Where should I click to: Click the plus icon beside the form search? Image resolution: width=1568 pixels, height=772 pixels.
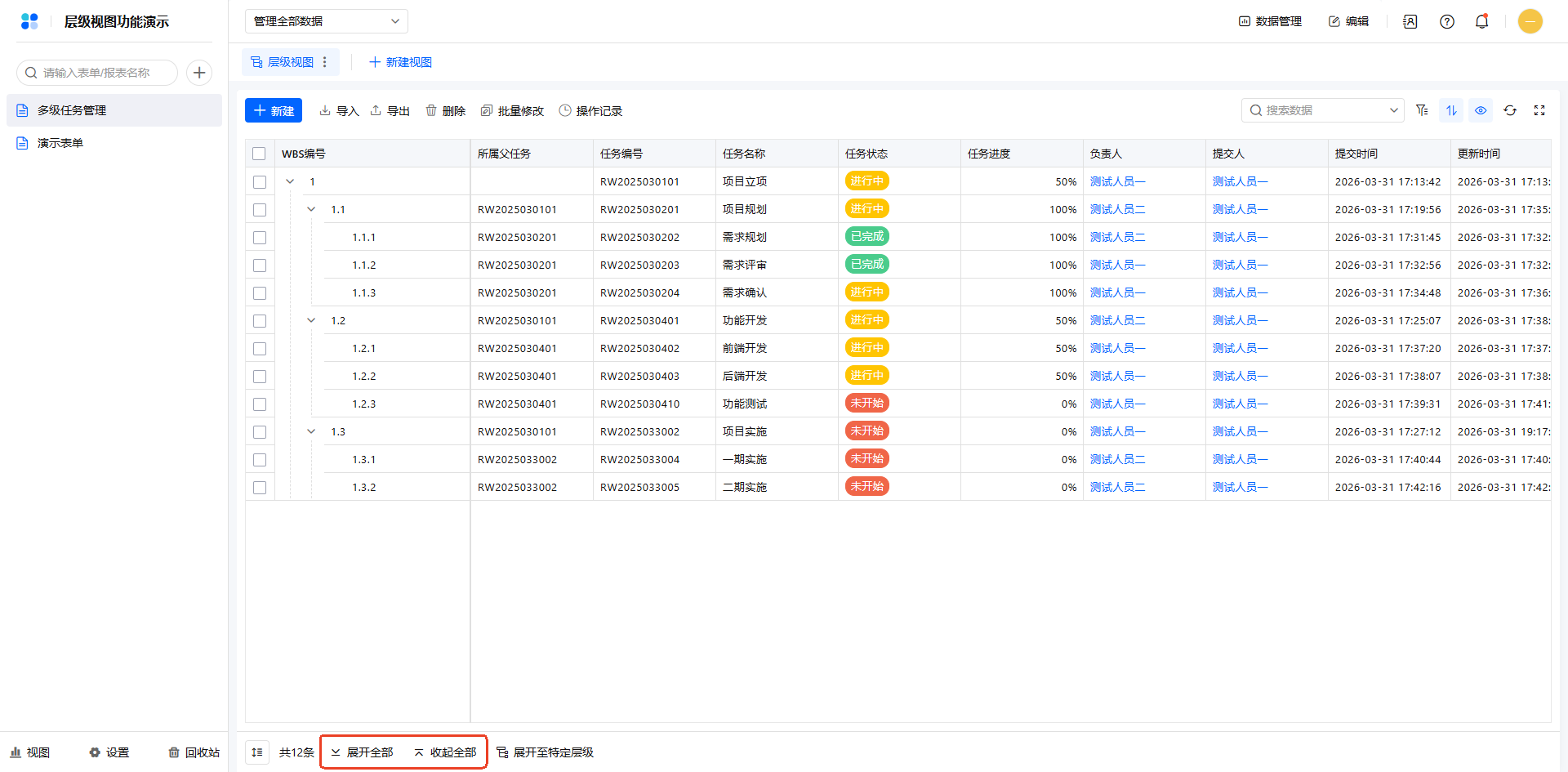(199, 73)
